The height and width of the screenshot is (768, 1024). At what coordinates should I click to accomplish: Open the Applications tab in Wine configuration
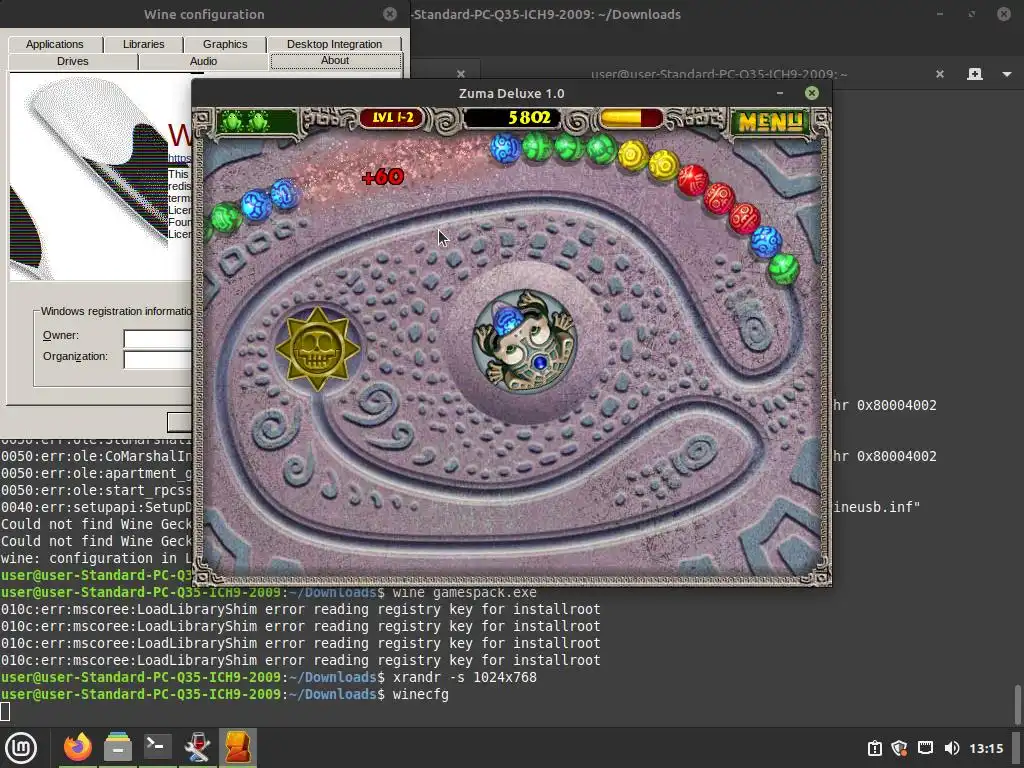click(55, 44)
